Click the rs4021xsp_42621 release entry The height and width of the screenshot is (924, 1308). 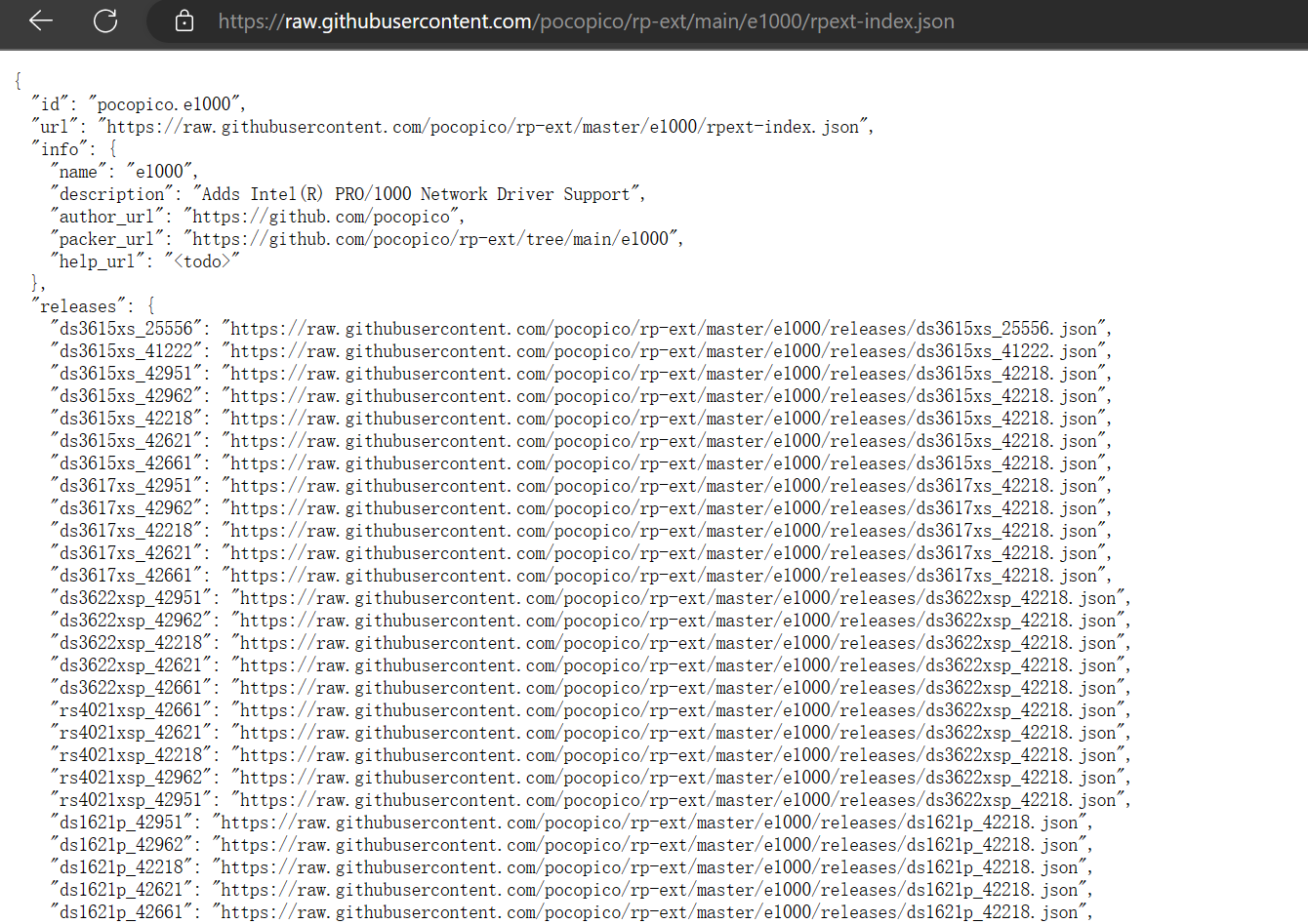[591, 733]
